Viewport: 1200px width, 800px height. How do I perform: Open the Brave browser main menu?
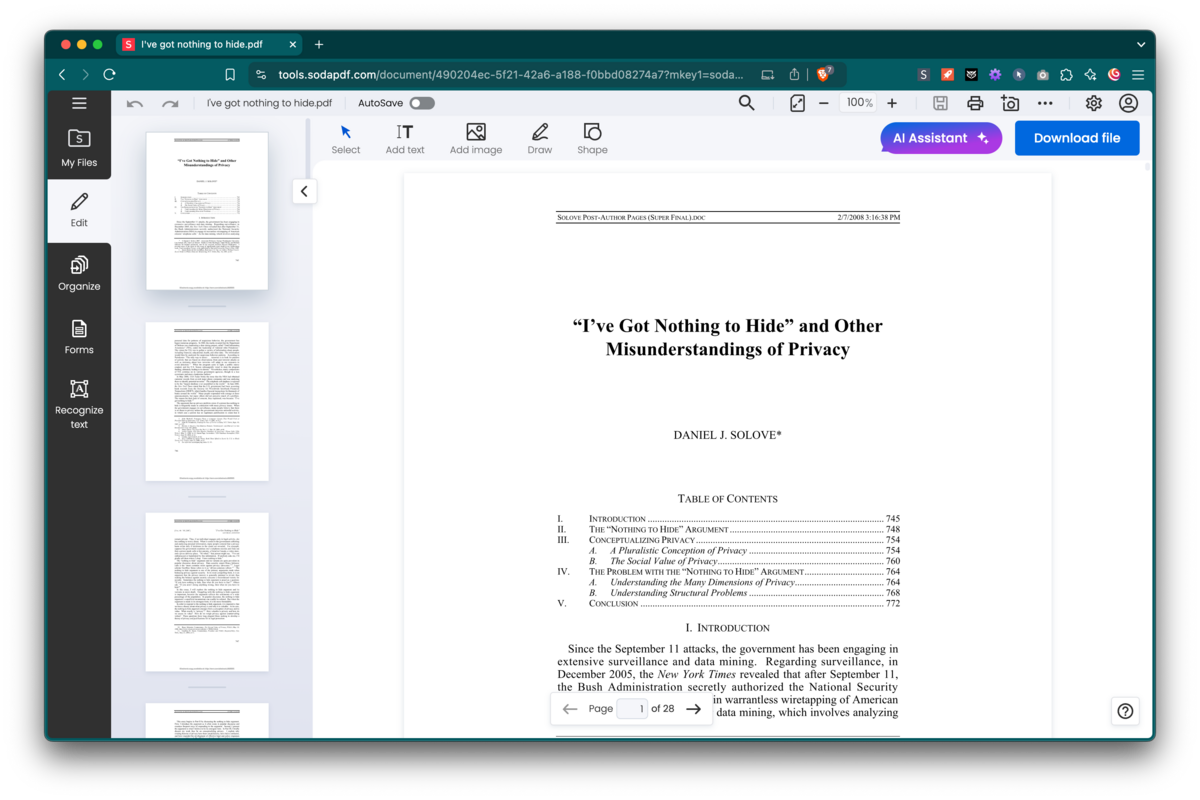pos(1138,74)
